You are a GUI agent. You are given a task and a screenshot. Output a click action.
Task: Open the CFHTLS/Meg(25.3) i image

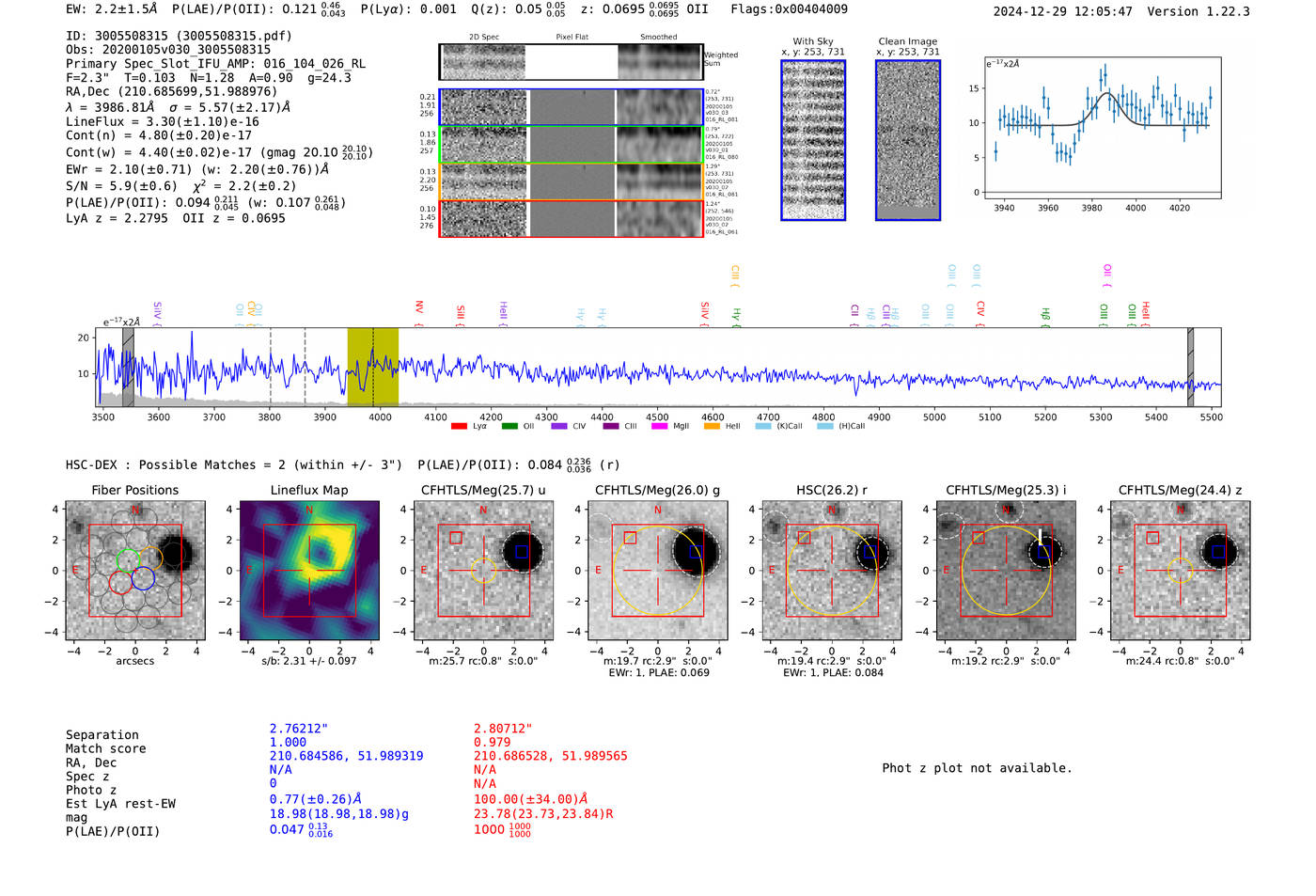pos(1006,571)
